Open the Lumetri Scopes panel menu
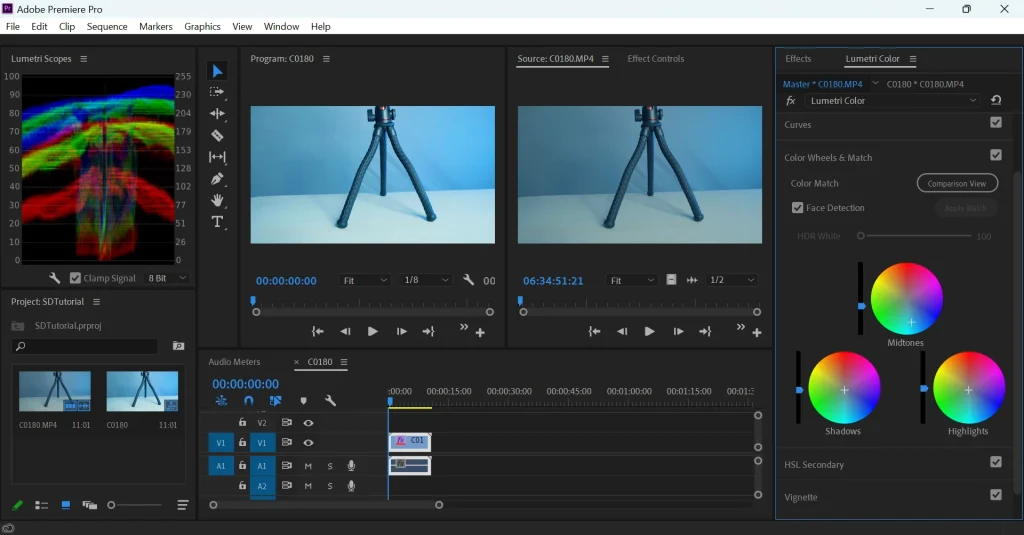This screenshot has height=535, width=1024. click(84, 59)
